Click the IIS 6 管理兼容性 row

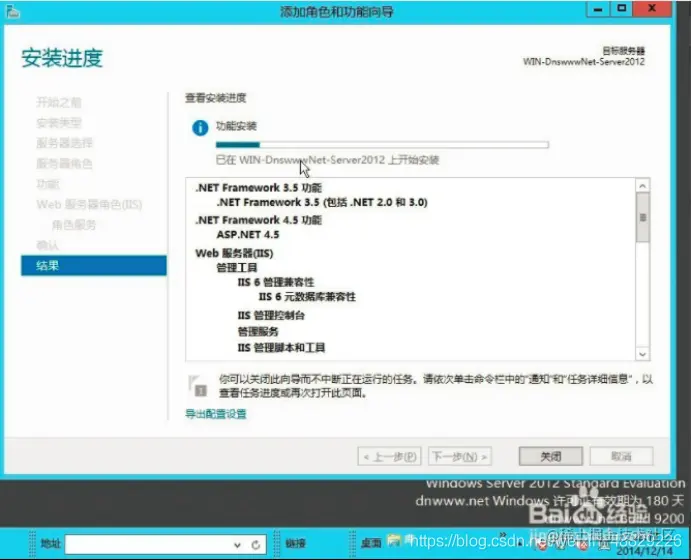[276, 282]
